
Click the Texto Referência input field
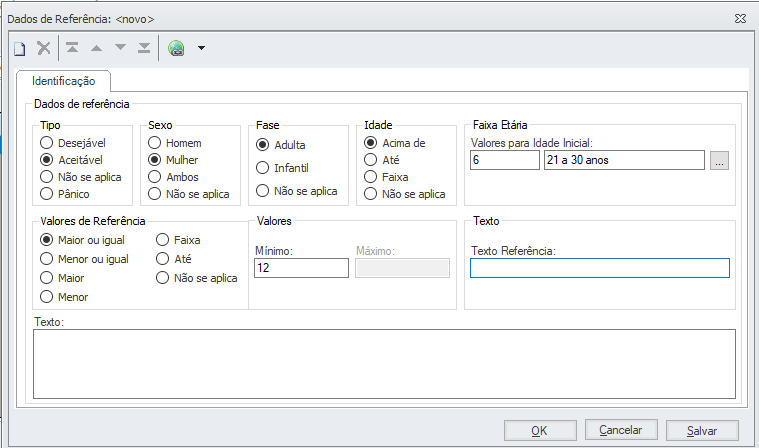point(600,268)
